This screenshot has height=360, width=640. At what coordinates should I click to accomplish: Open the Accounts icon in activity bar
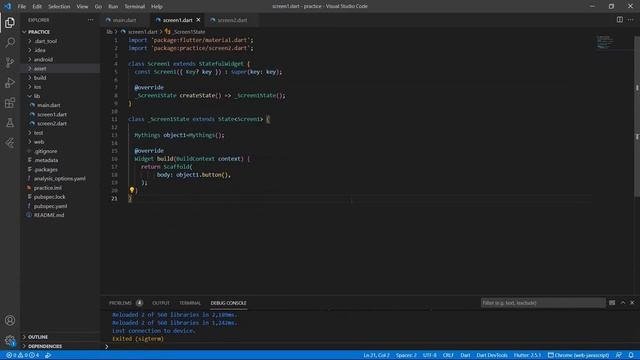10,320
